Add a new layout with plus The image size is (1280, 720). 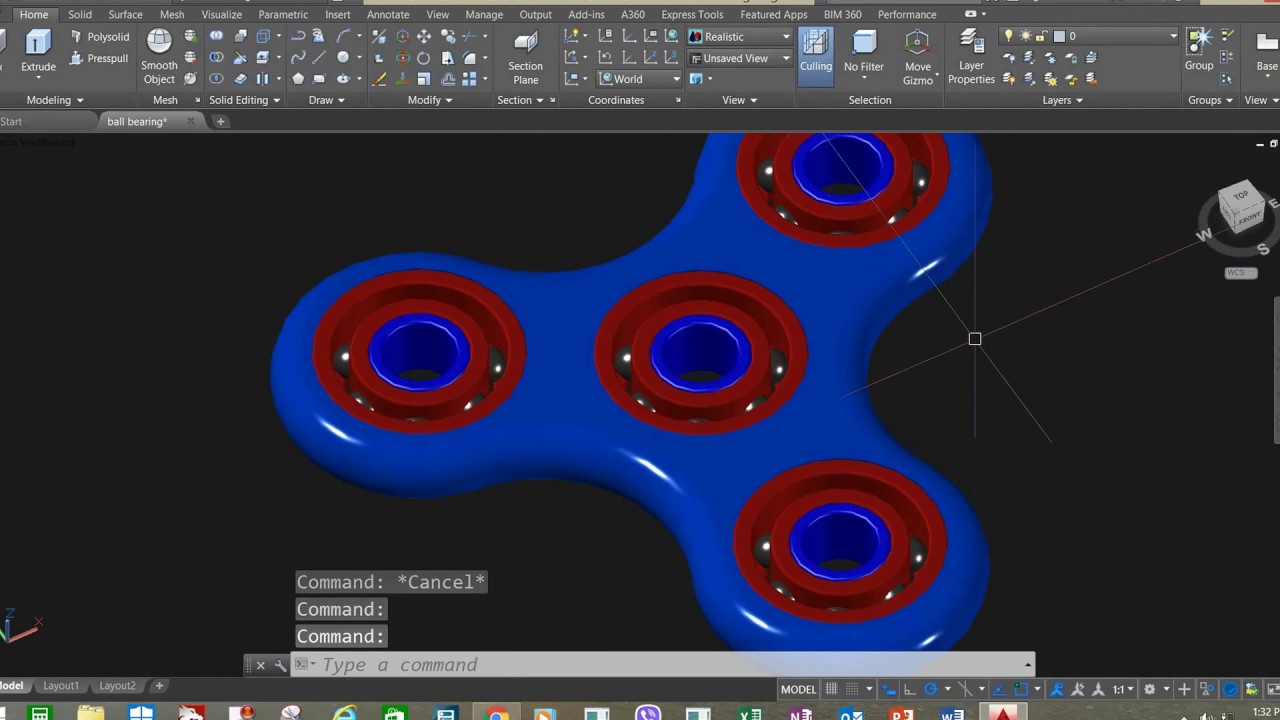[159, 686]
